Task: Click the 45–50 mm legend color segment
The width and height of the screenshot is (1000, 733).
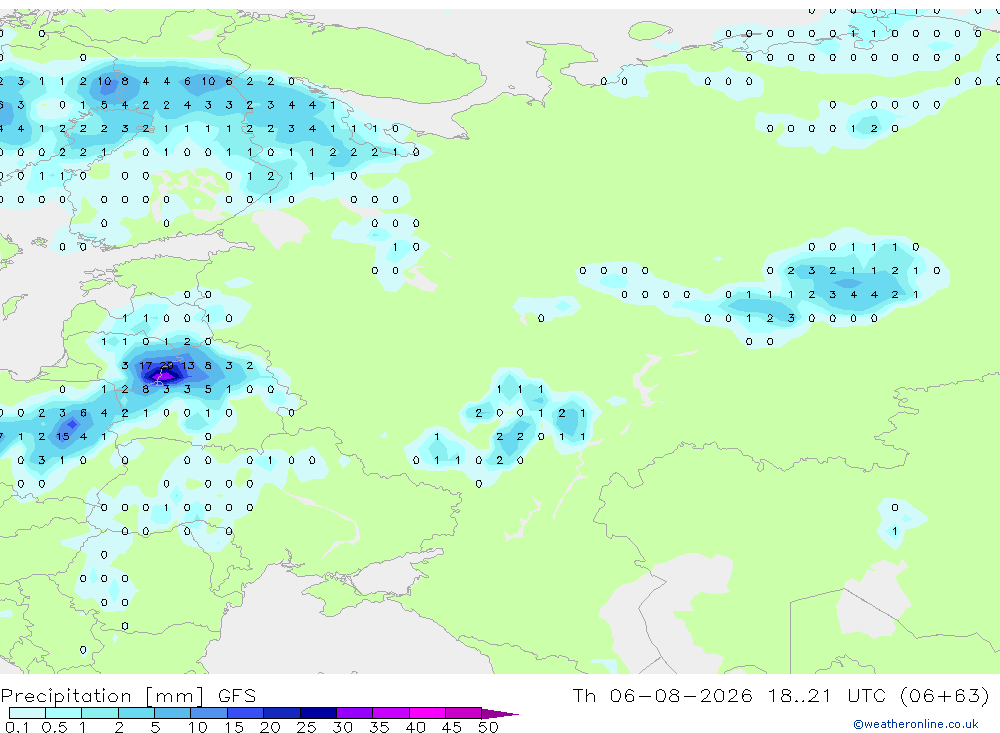Action: (464, 713)
